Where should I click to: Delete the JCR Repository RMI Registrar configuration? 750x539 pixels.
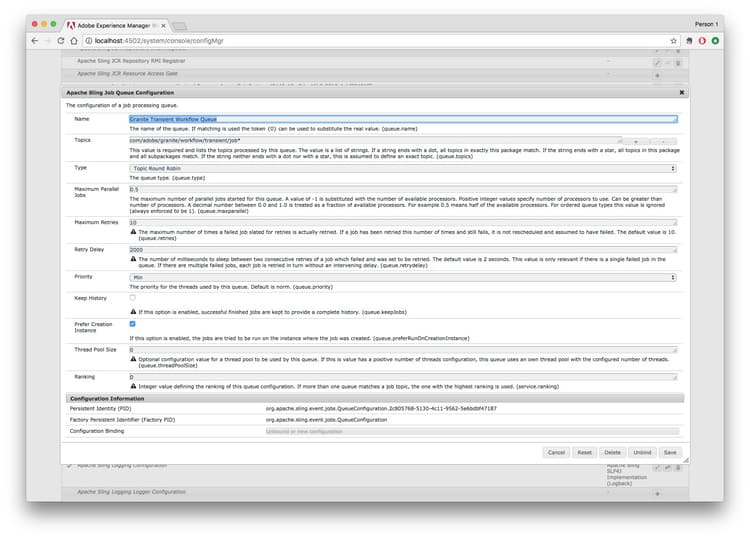678,63
